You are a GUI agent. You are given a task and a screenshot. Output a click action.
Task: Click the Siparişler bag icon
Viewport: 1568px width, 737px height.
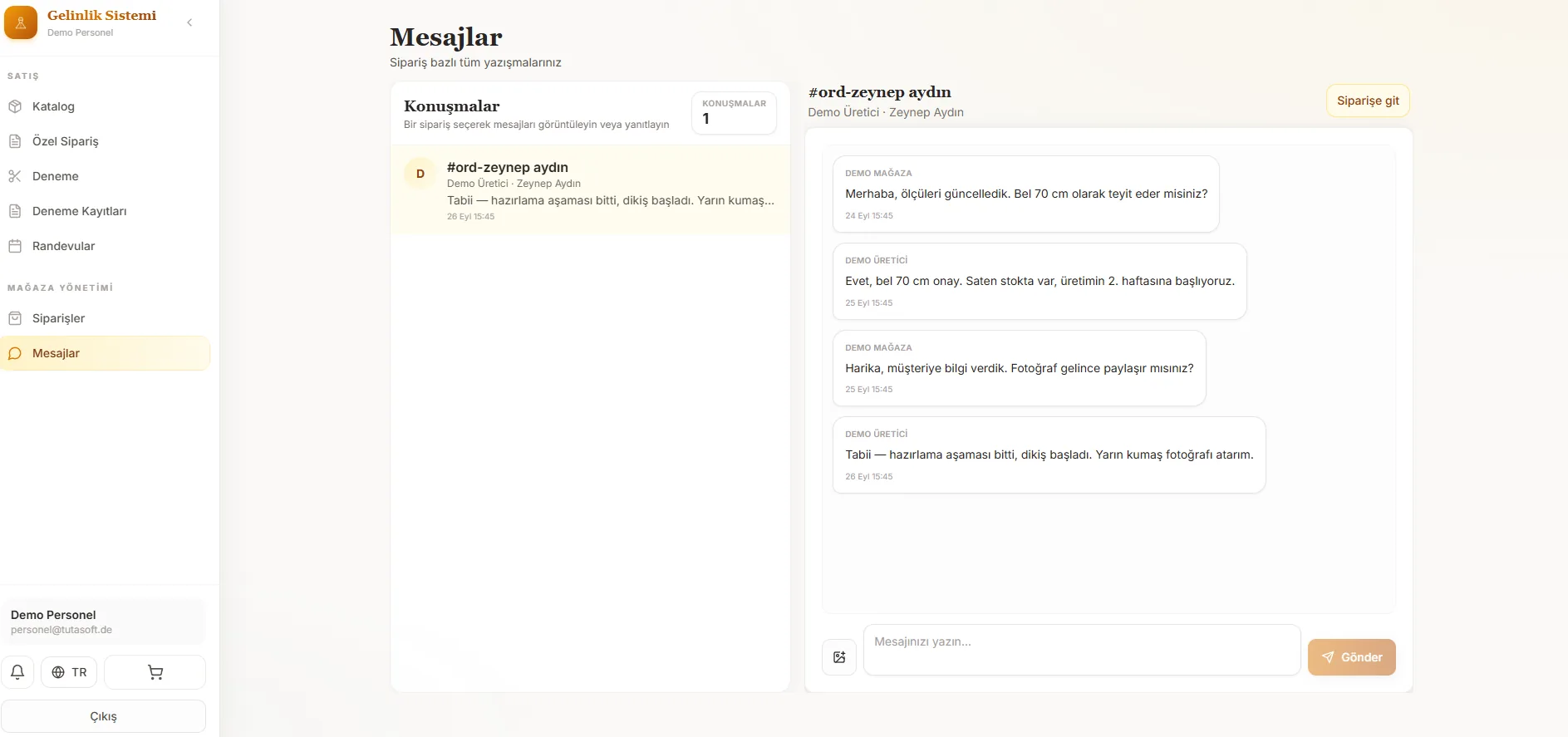click(15, 318)
